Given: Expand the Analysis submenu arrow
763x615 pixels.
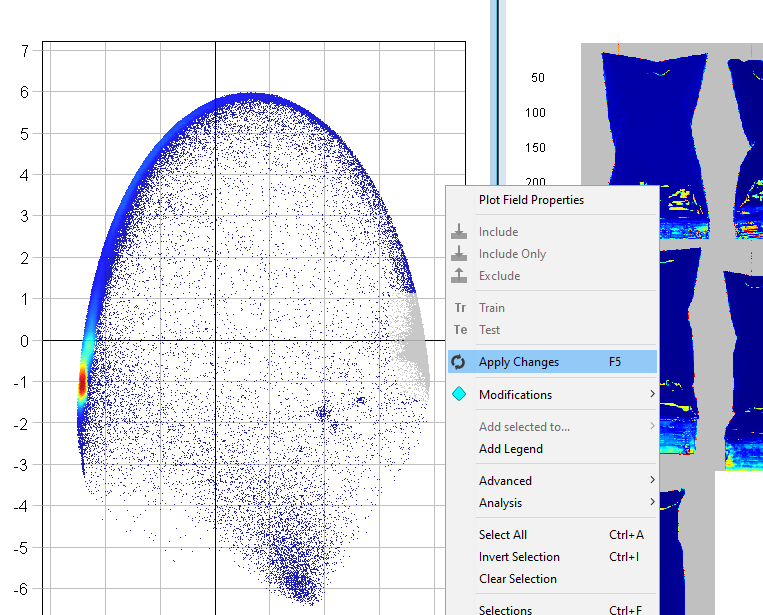Looking at the screenshot, I should [652, 503].
